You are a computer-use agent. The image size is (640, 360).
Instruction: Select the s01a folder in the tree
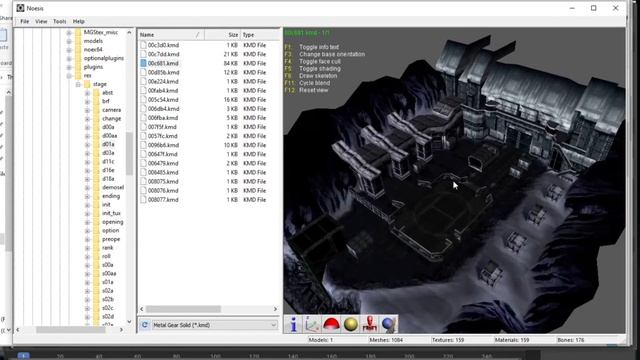tap(108, 282)
